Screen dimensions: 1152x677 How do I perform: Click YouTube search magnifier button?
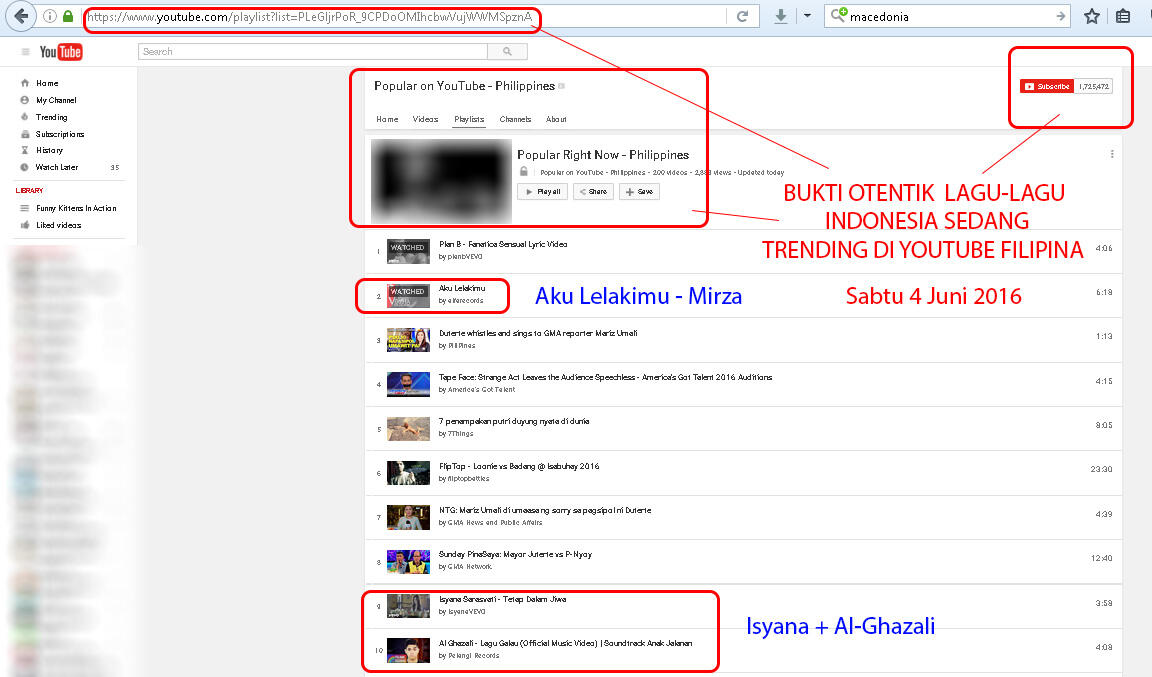pos(507,51)
